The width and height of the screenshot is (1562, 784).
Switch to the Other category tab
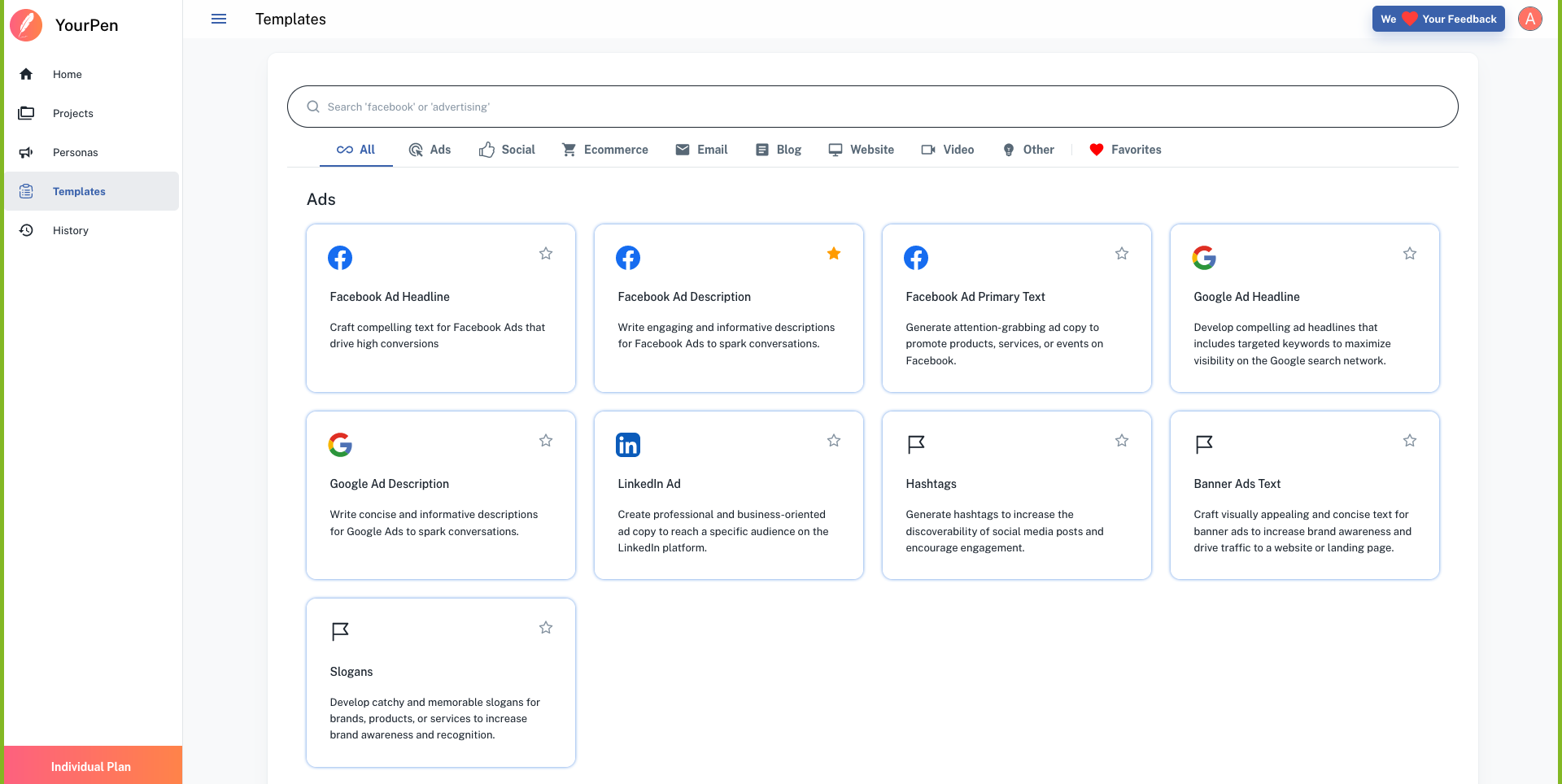point(1028,150)
